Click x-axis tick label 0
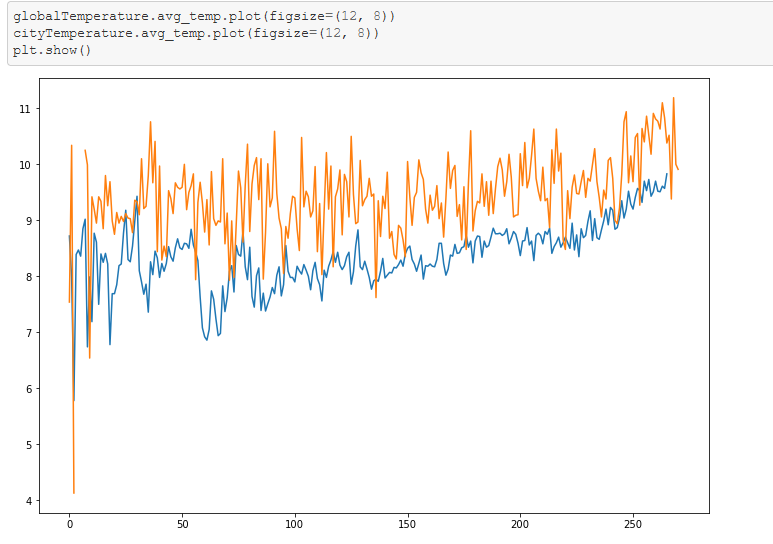This screenshot has width=773, height=544. pyautogui.click(x=70, y=524)
